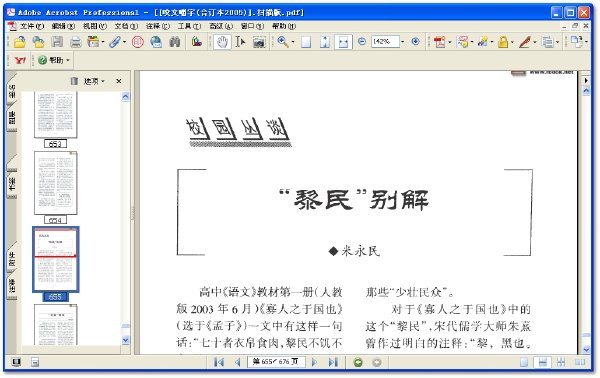Click the Fit Width button
Screen dimensions: 600x378
[x=343, y=42]
